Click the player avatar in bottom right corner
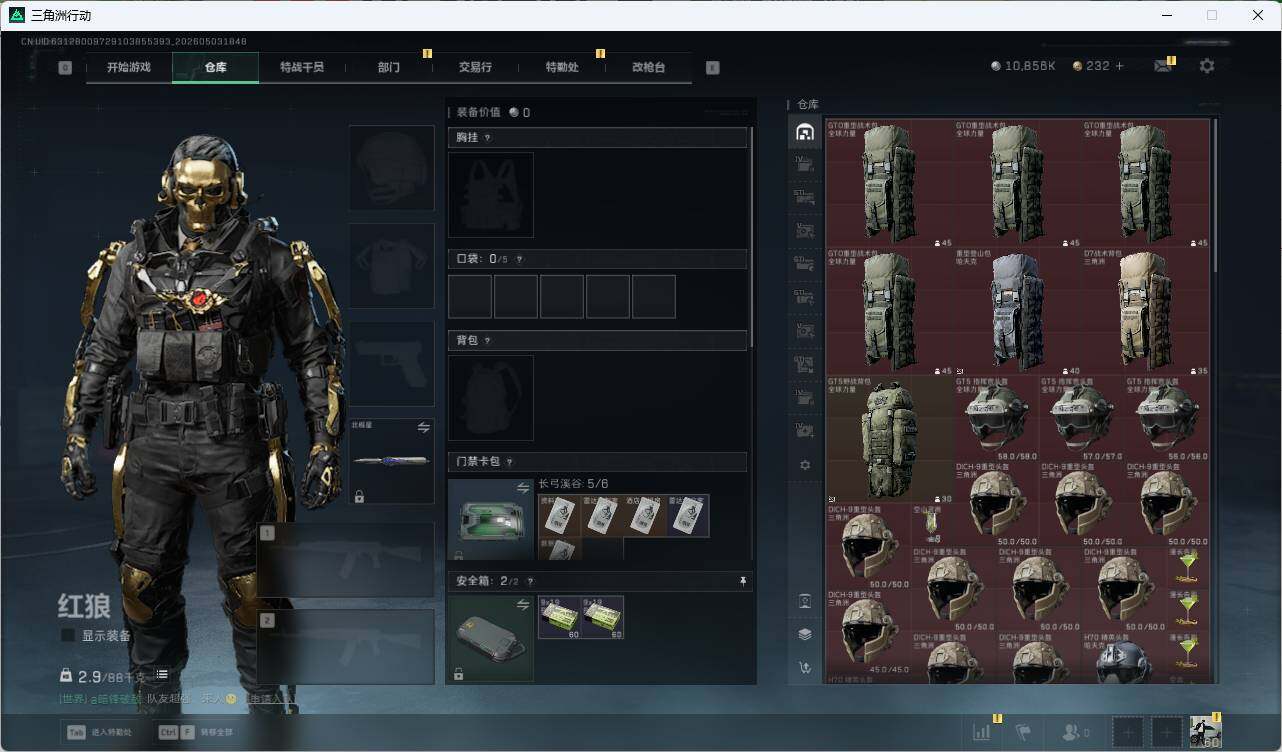Image resolution: width=1282 pixels, height=752 pixels. tap(1206, 732)
